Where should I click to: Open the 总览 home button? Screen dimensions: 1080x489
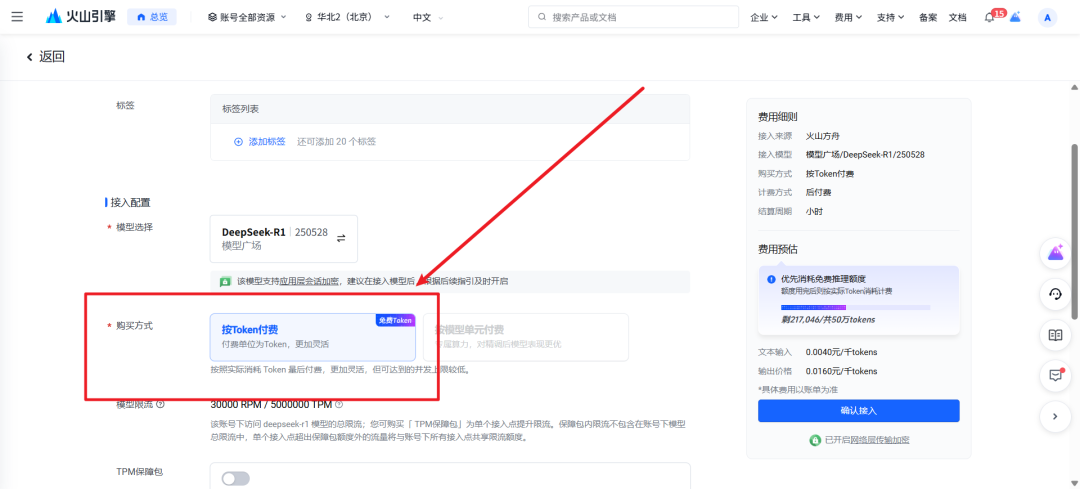tap(152, 17)
